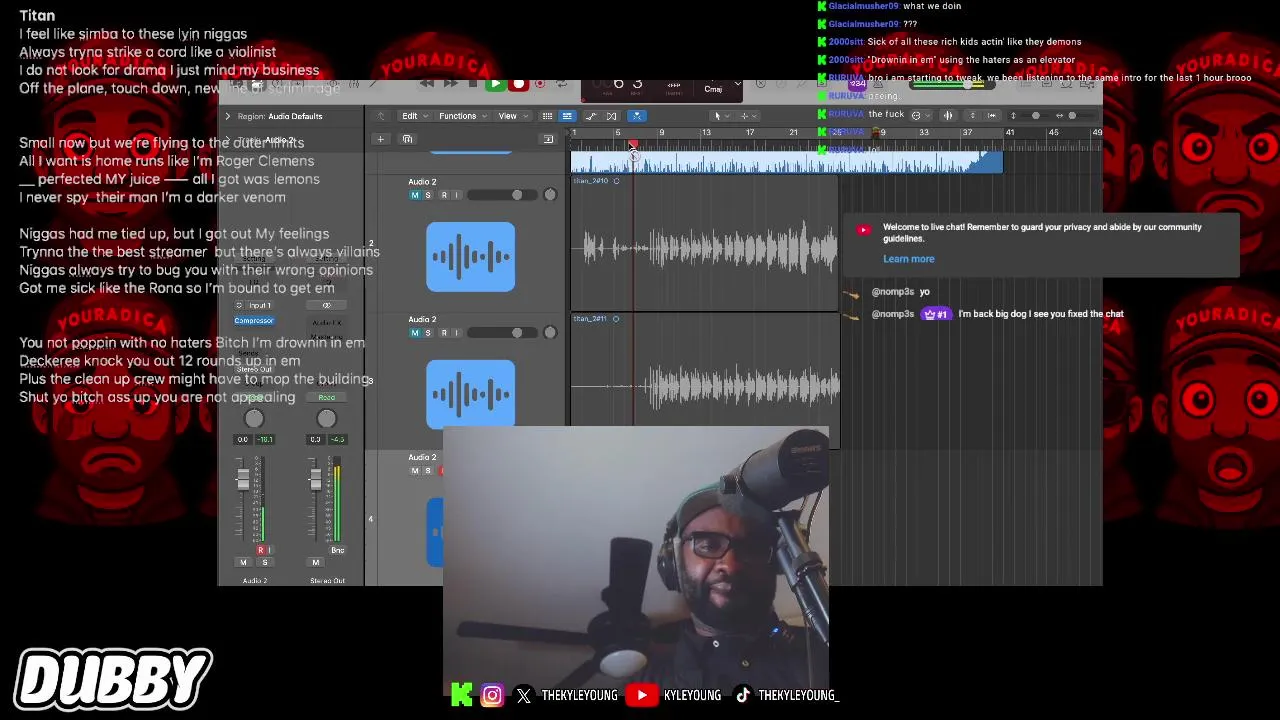Image resolution: width=1280 pixels, height=720 pixels.
Task: Click the Fast Forward transport button
Action: click(x=450, y=84)
